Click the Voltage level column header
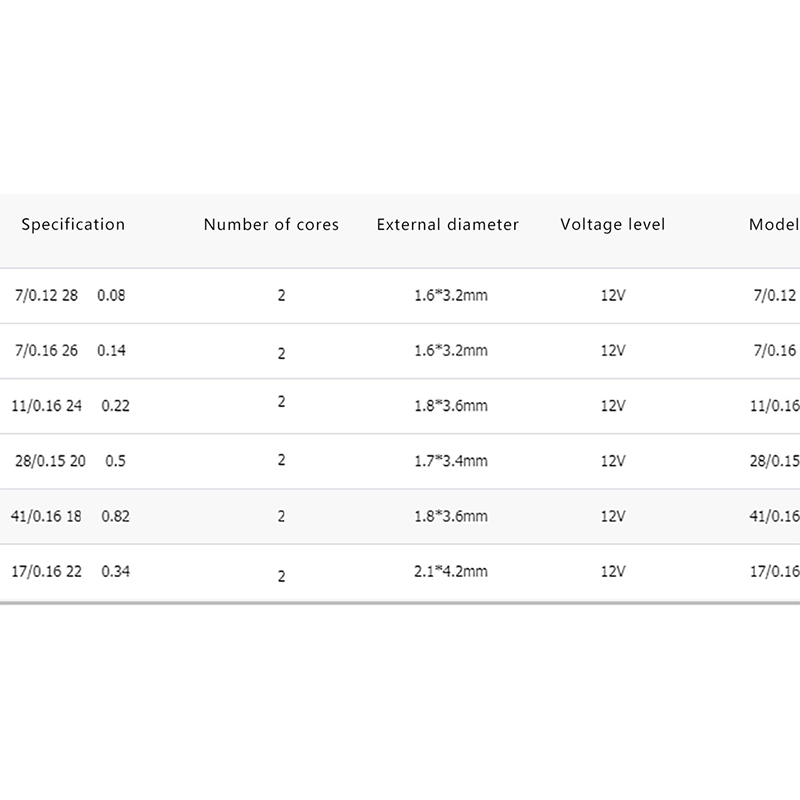Viewport: 800px width, 800px height. click(x=612, y=225)
